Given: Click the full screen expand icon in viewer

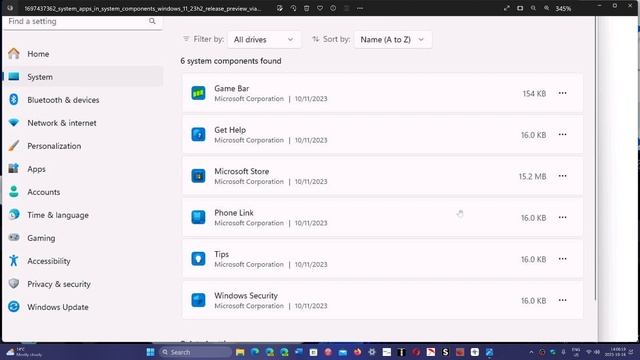Looking at the screenshot, I should tap(507, 8).
